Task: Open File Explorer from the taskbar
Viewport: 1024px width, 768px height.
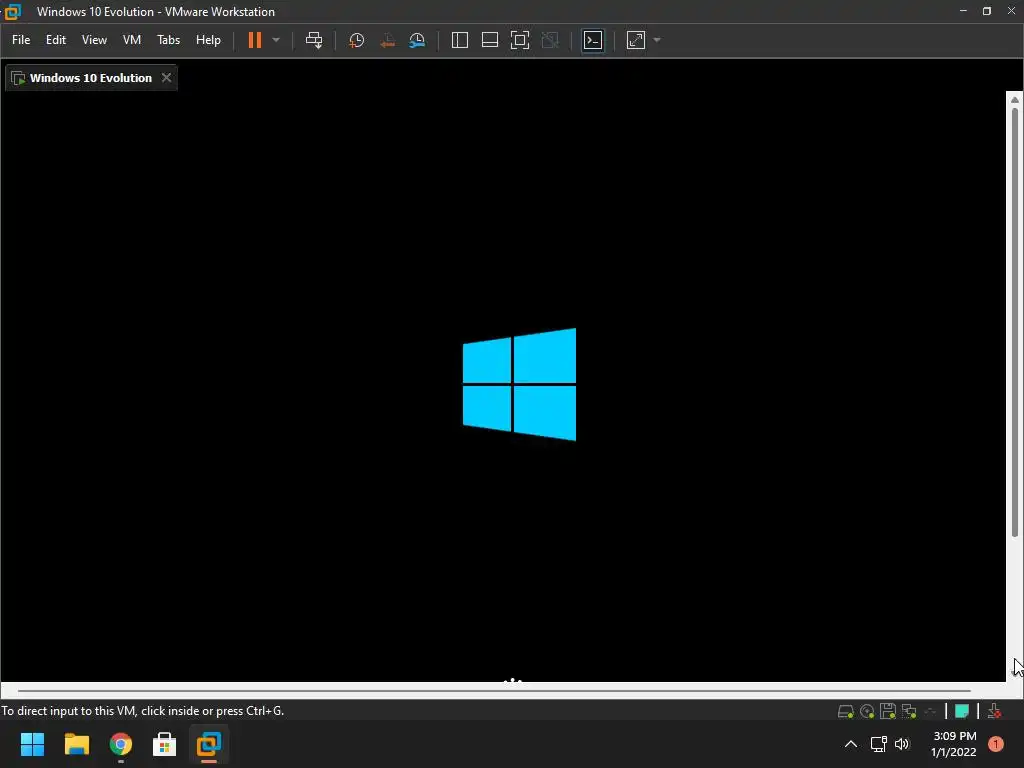Action: (76, 744)
